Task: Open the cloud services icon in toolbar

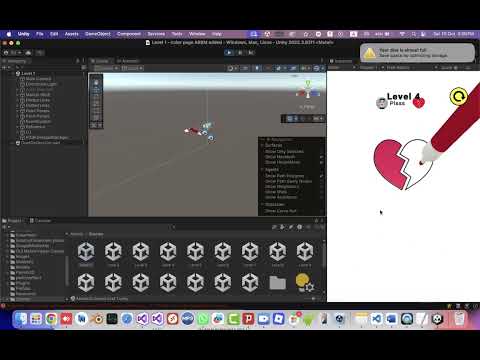Action: tap(28, 53)
